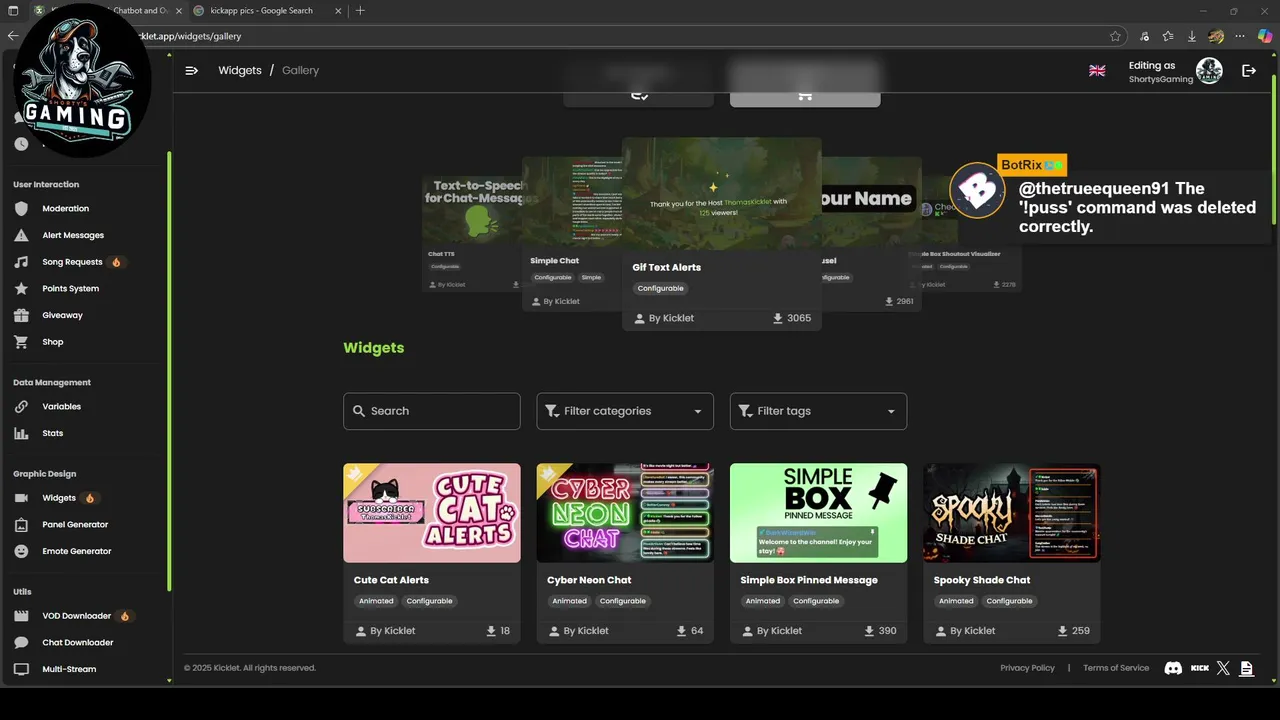
Task: Click the 3065 download count on Gif Text Alerts
Action: [799, 318]
